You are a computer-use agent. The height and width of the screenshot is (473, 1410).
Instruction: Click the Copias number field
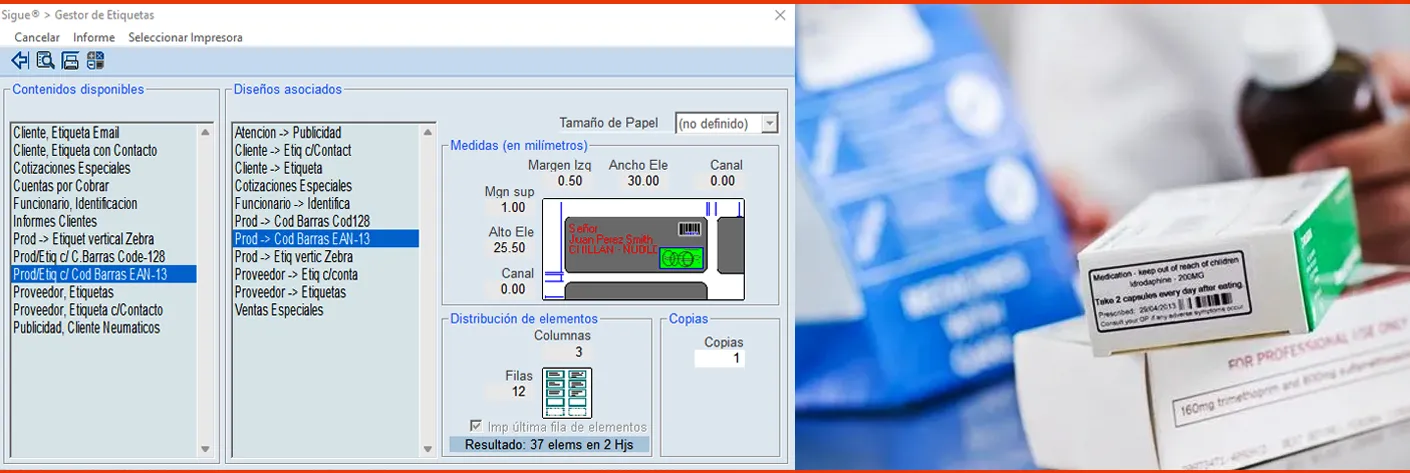coord(720,358)
